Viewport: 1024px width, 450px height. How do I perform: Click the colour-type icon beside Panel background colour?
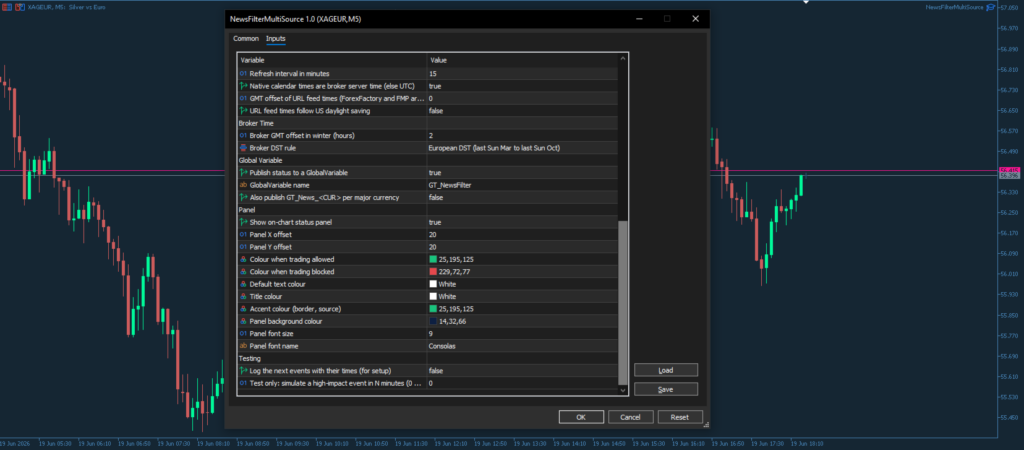click(x=243, y=321)
